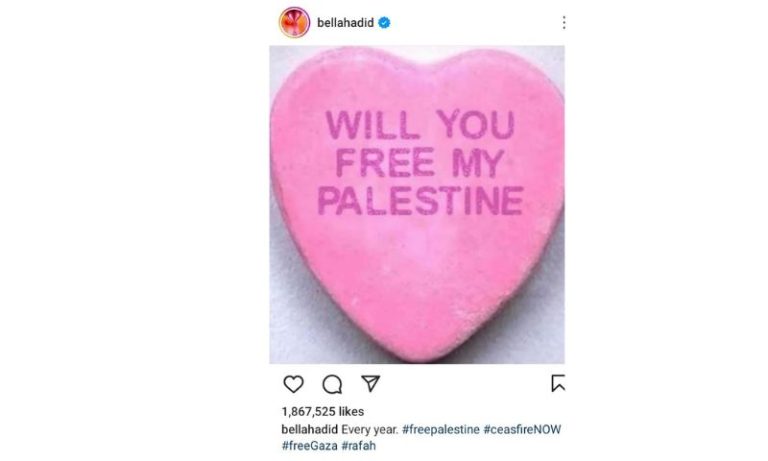The height and width of the screenshot is (461, 768).
Task: Click the word 'likes' beside the count
Action: [351, 412]
